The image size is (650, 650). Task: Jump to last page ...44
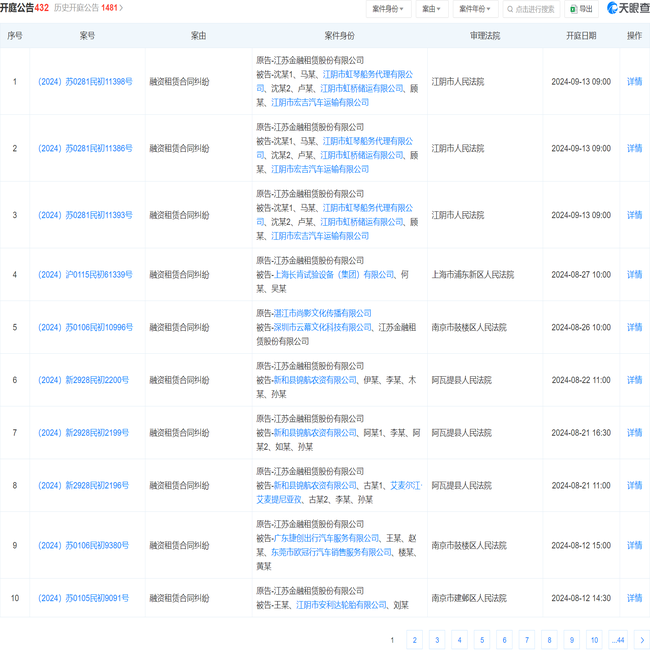tap(618, 640)
